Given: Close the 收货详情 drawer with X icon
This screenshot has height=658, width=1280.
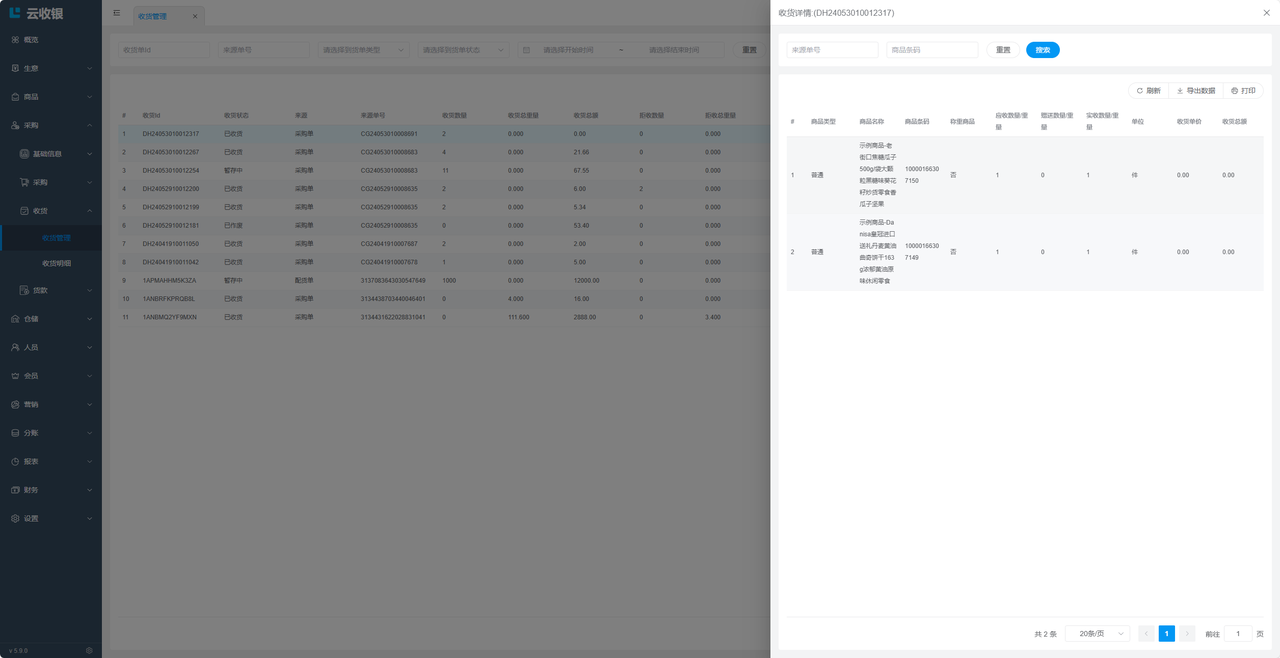Looking at the screenshot, I should click(x=1267, y=13).
